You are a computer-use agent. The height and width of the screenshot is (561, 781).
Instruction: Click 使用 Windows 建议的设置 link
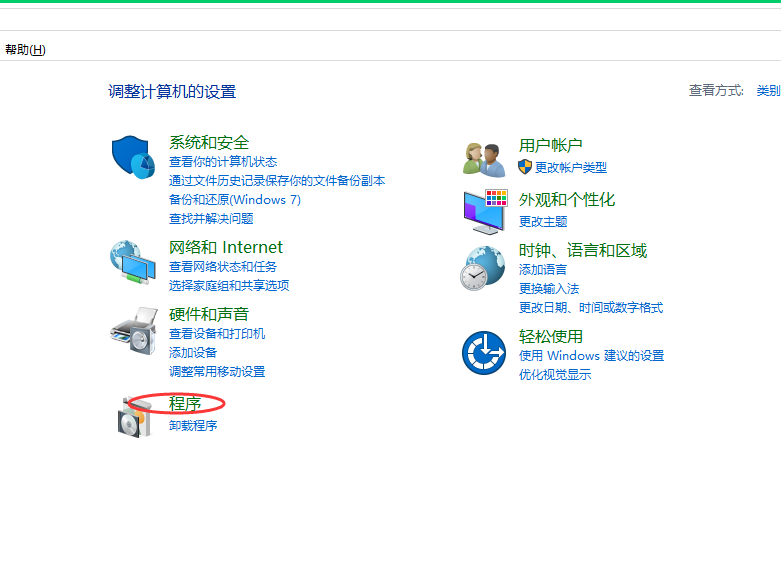(591, 356)
